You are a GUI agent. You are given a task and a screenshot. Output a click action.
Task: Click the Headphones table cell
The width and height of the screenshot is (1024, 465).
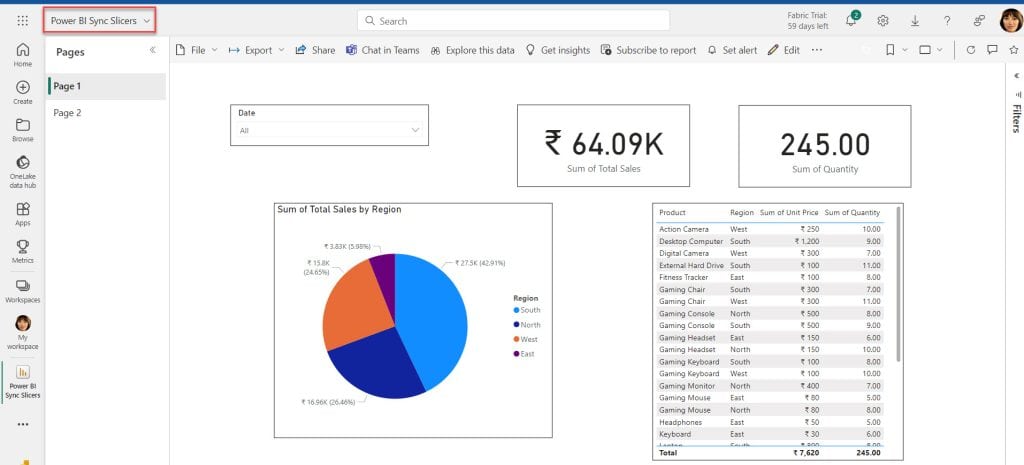click(x=679, y=422)
